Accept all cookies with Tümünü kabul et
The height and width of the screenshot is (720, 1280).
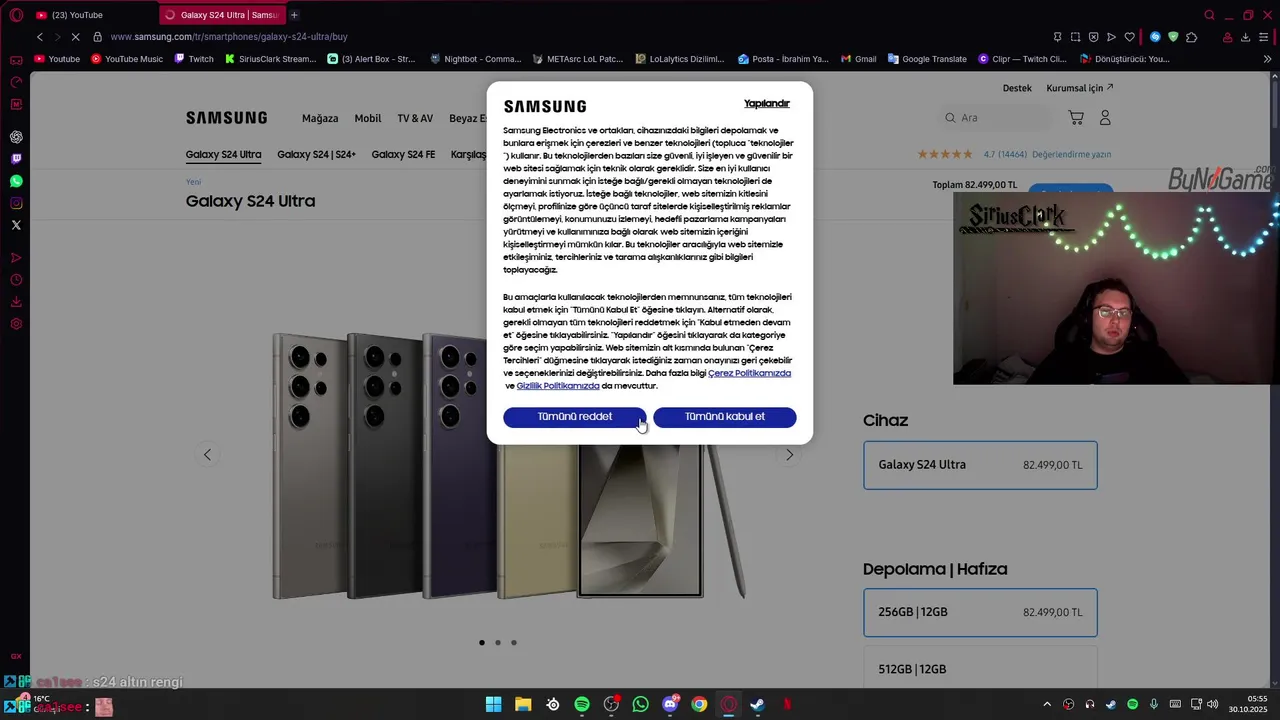click(725, 417)
